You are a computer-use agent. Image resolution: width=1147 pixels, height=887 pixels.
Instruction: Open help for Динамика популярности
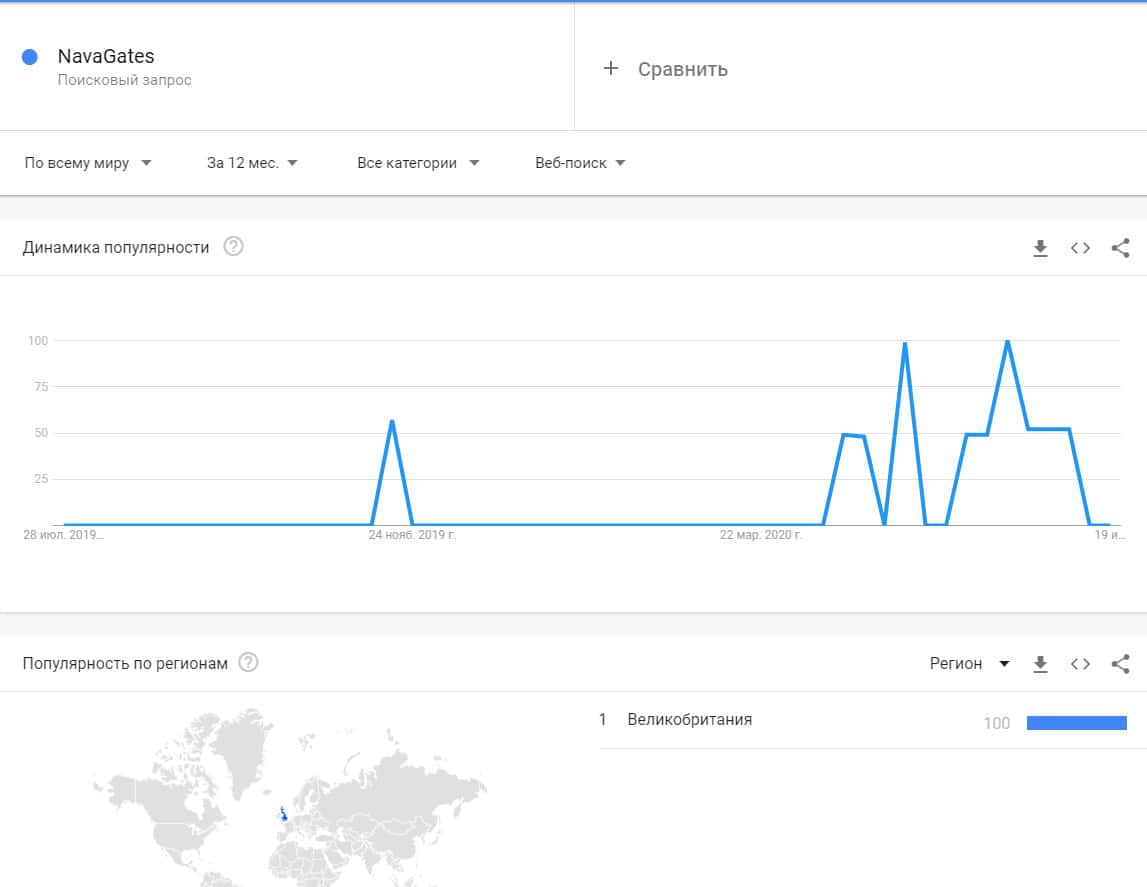[233, 247]
